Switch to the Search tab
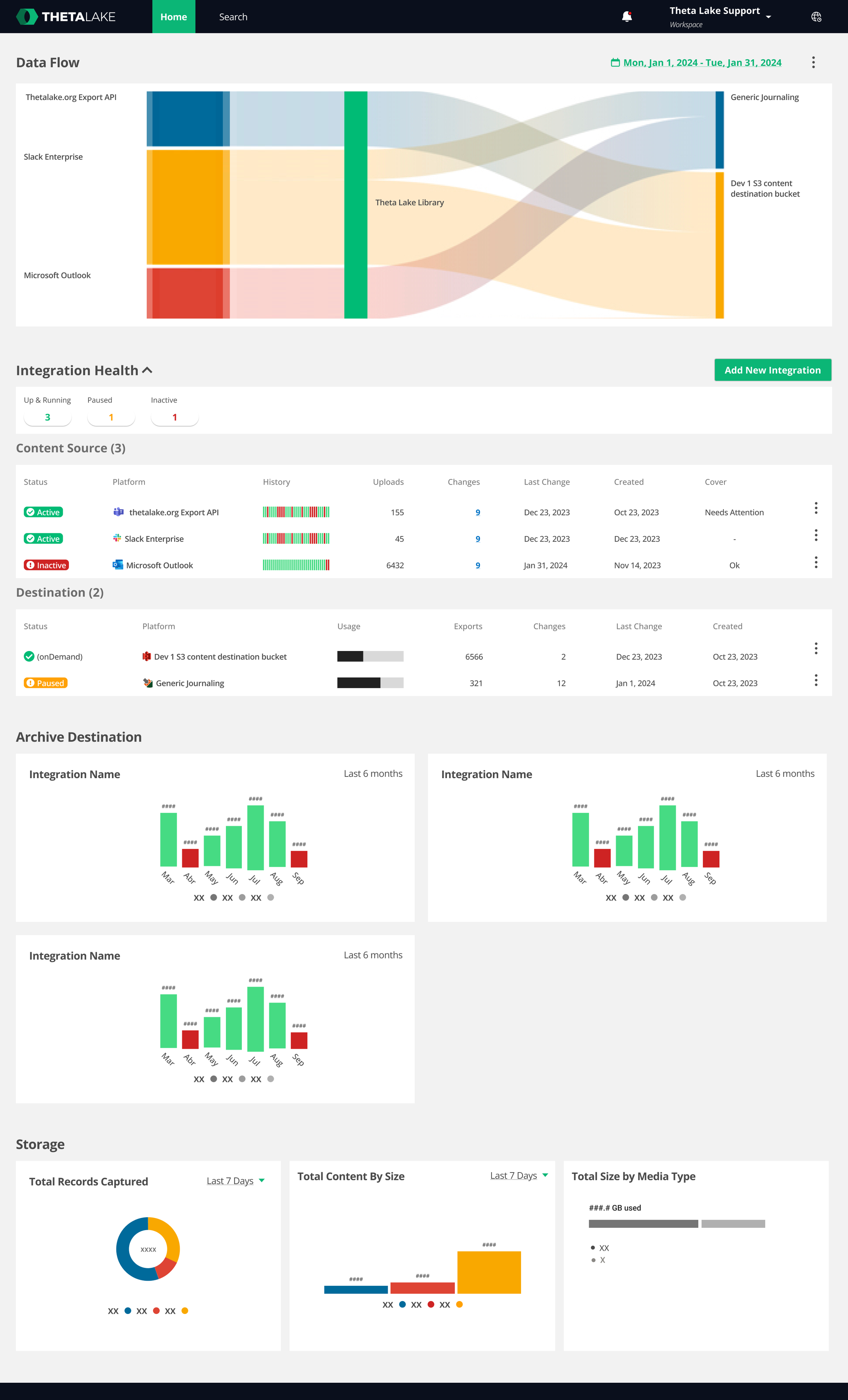Image resolution: width=848 pixels, height=1400 pixels. click(x=233, y=17)
